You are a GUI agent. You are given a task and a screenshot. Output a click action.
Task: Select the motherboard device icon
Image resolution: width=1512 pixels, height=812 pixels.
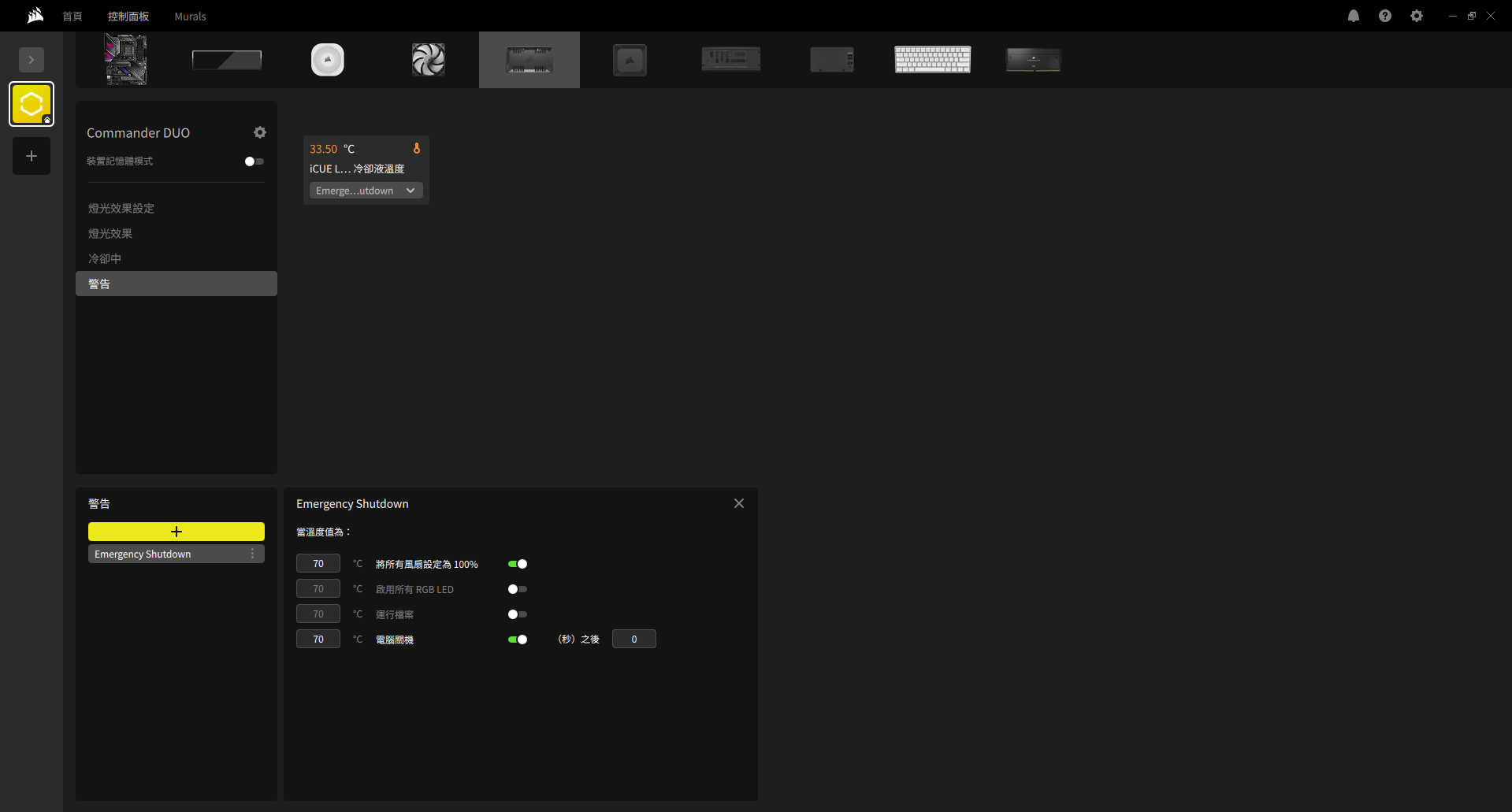(126, 60)
